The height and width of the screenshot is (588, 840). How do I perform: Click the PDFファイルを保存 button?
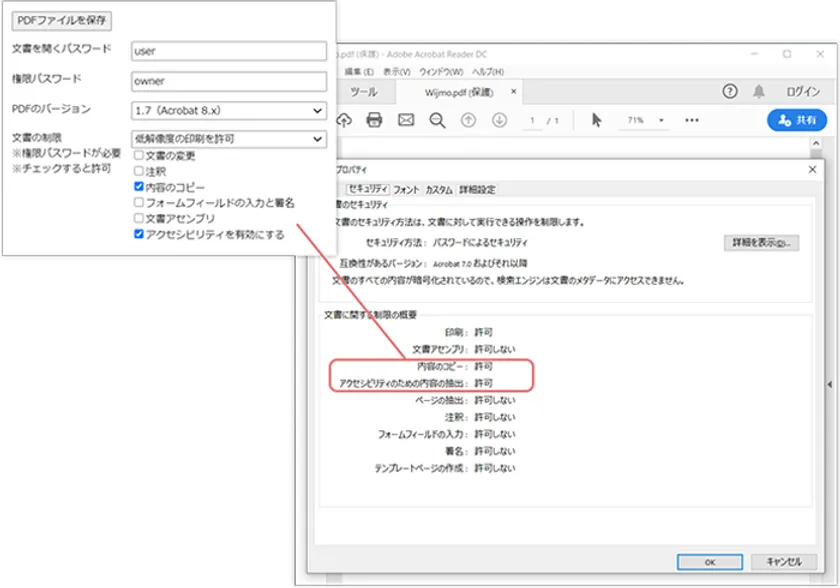coord(62,20)
